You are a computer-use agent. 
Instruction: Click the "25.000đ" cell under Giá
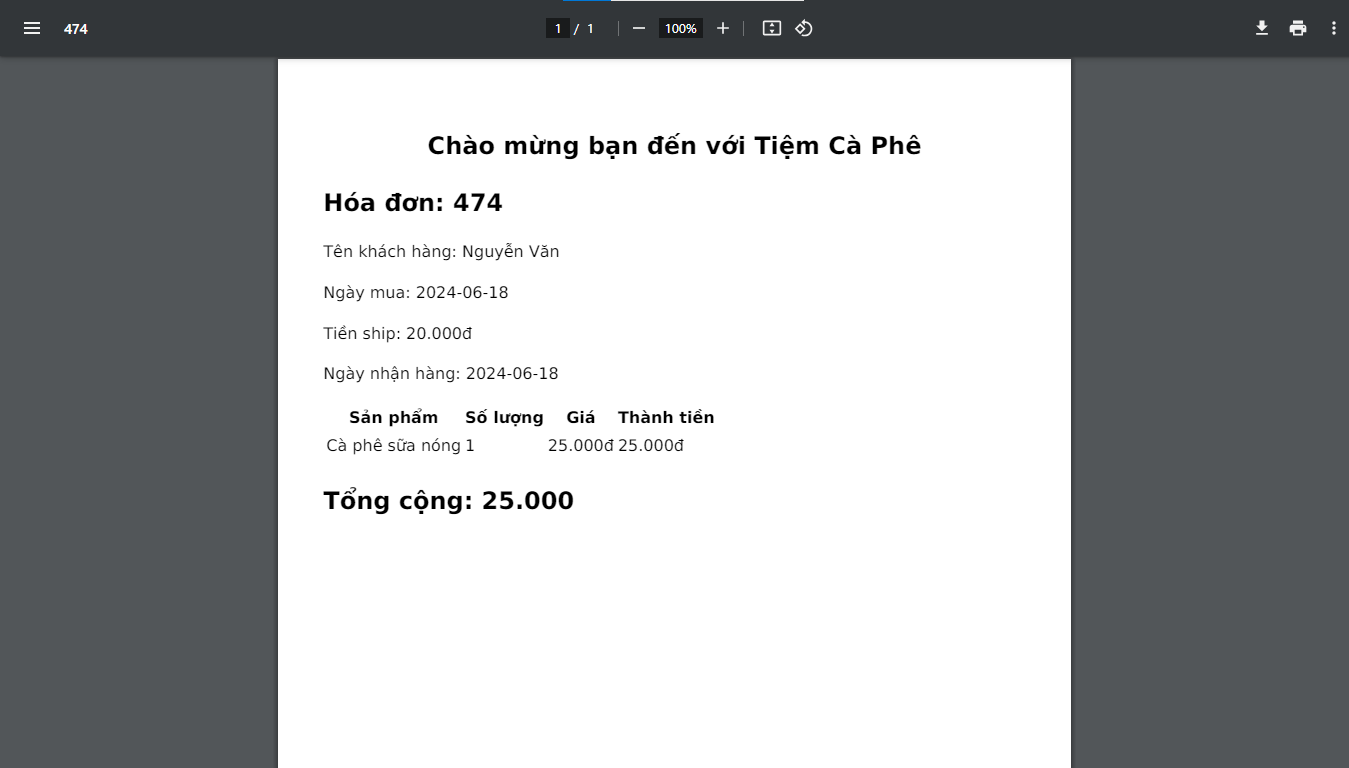tap(581, 446)
